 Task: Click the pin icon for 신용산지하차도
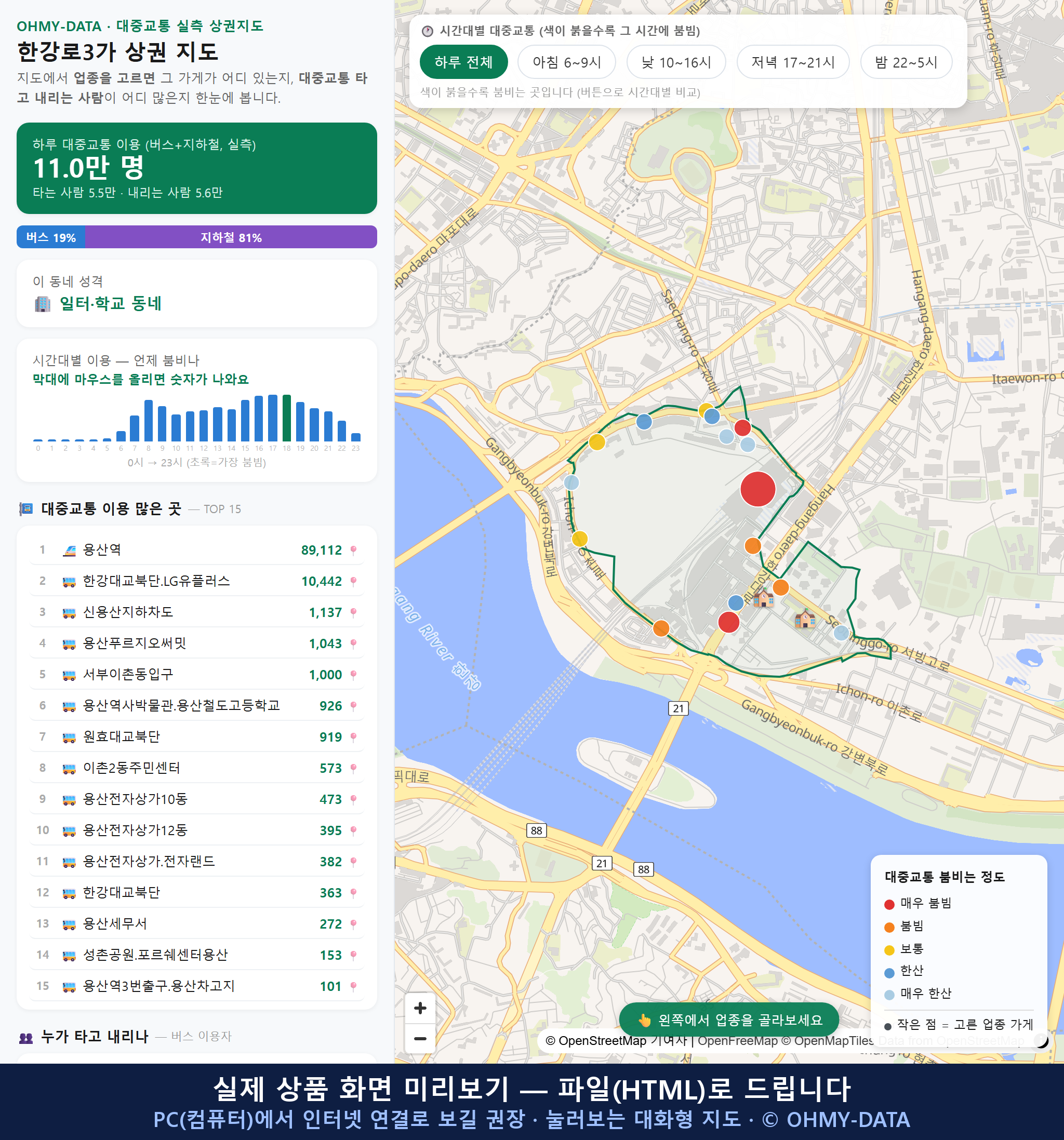tap(353, 612)
